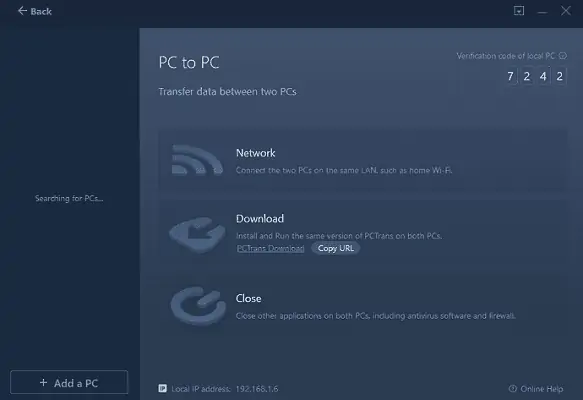
Task: Click the local IP address icon
Action: [x=162, y=388]
